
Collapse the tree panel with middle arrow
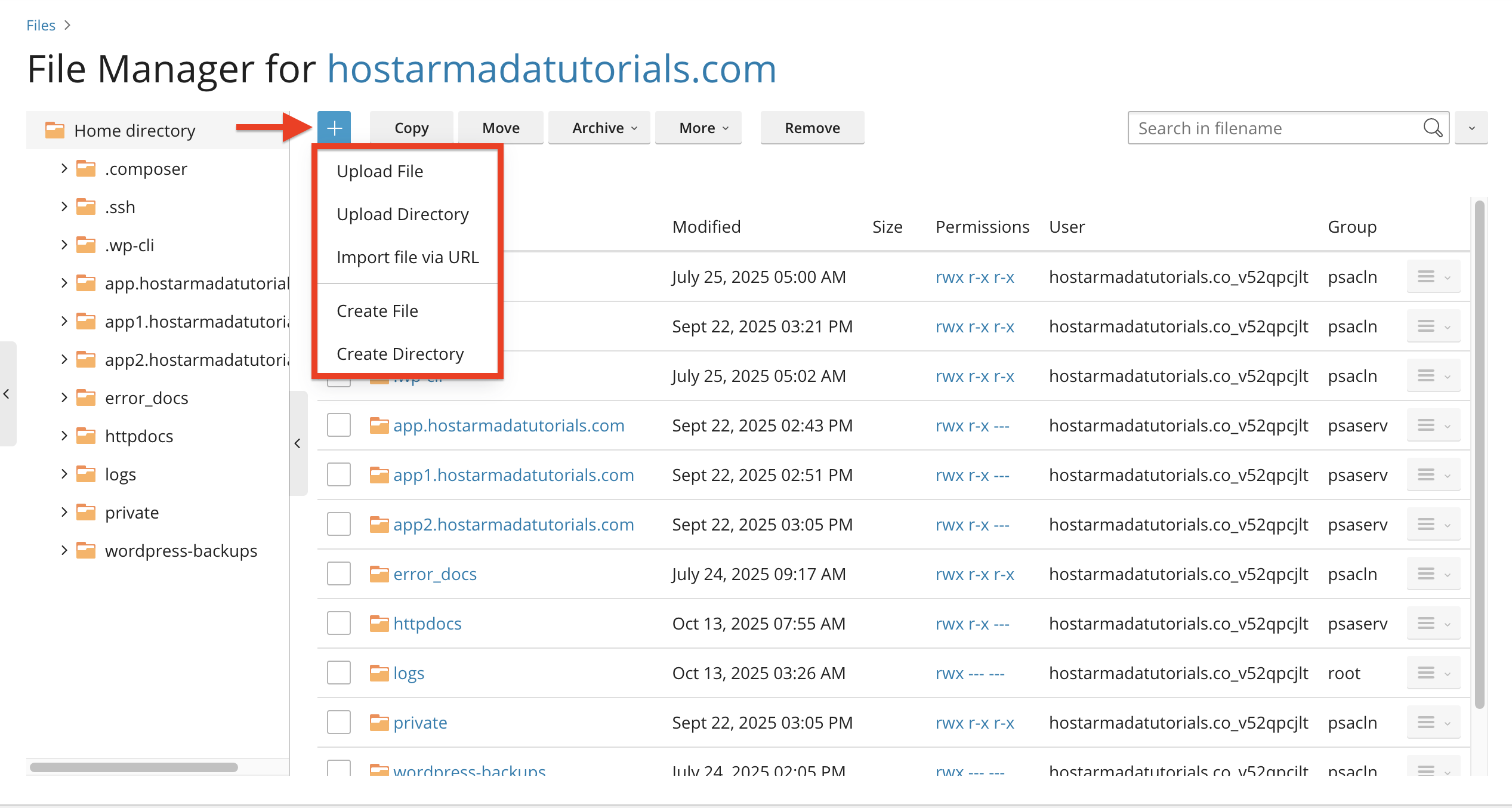(298, 443)
